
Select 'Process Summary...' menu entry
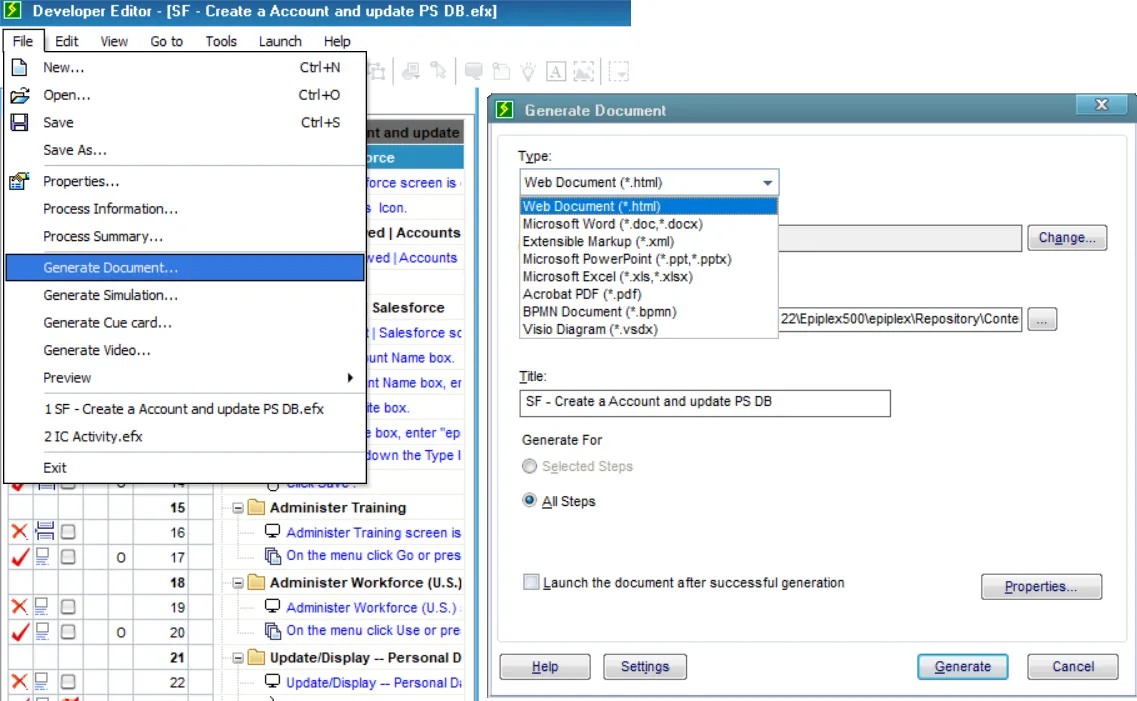pyautogui.click(x=185, y=236)
